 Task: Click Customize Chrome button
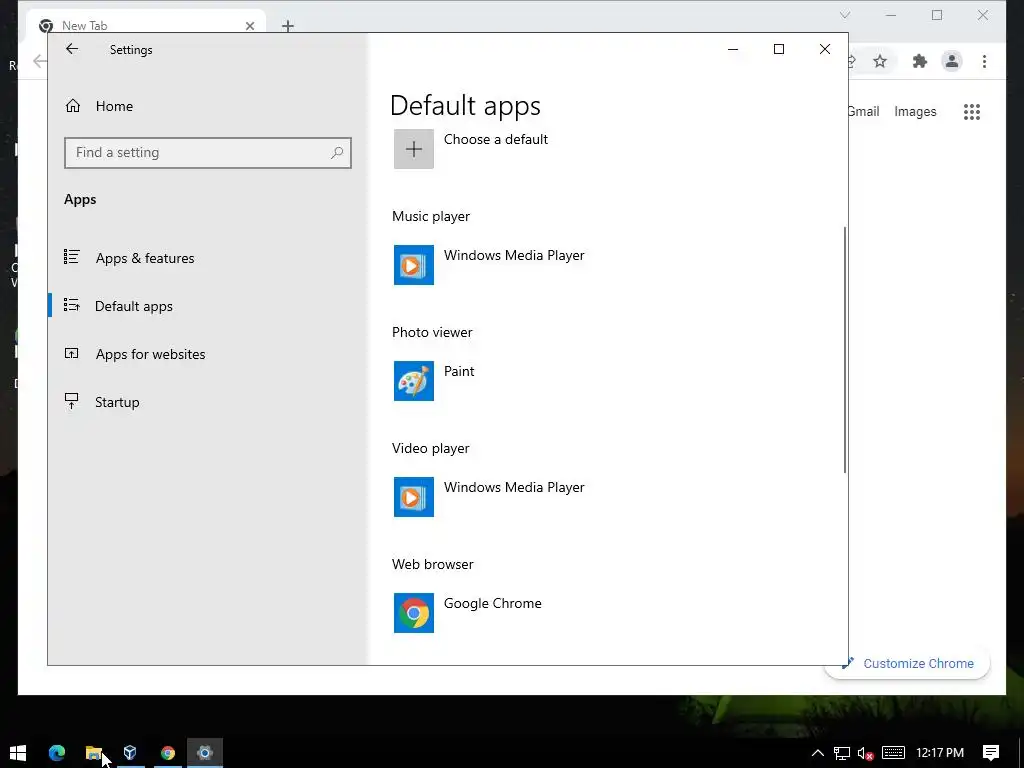tap(909, 664)
